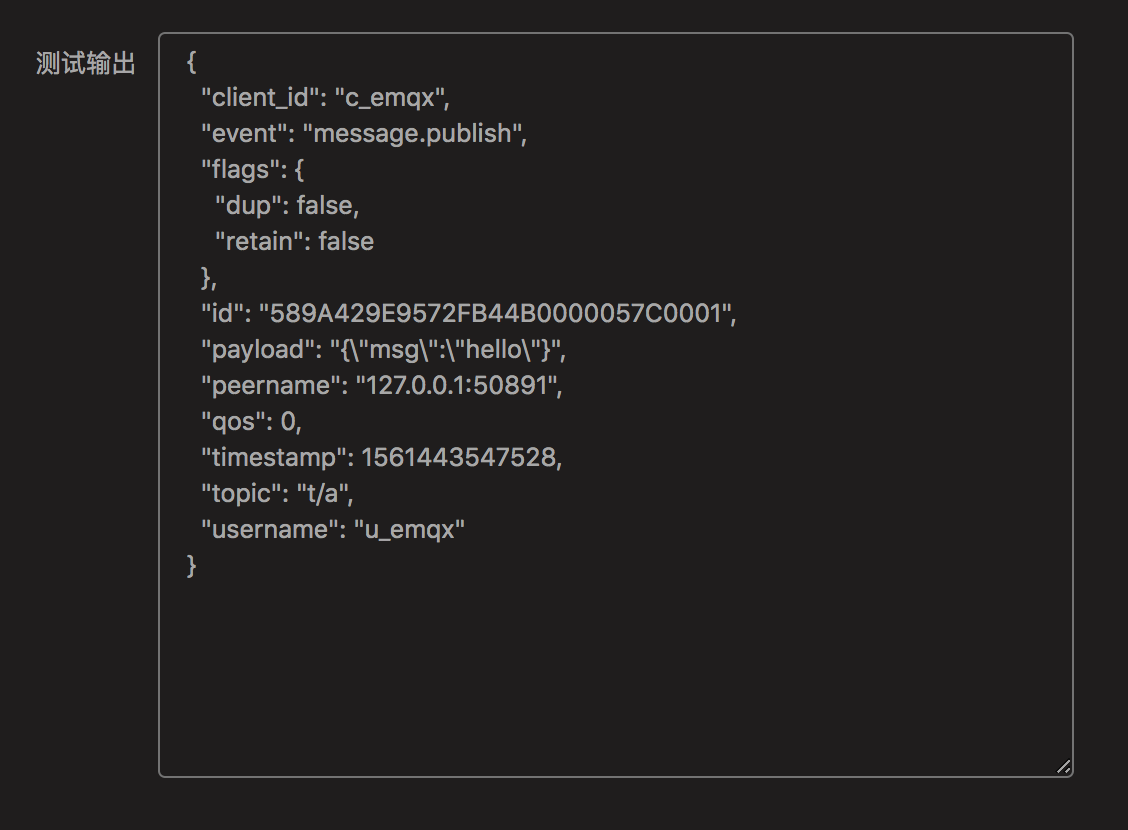Image resolution: width=1128 pixels, height=830 pixels.
Task: Click the timestamp value 1561443547528
Action: click(458, 458)
